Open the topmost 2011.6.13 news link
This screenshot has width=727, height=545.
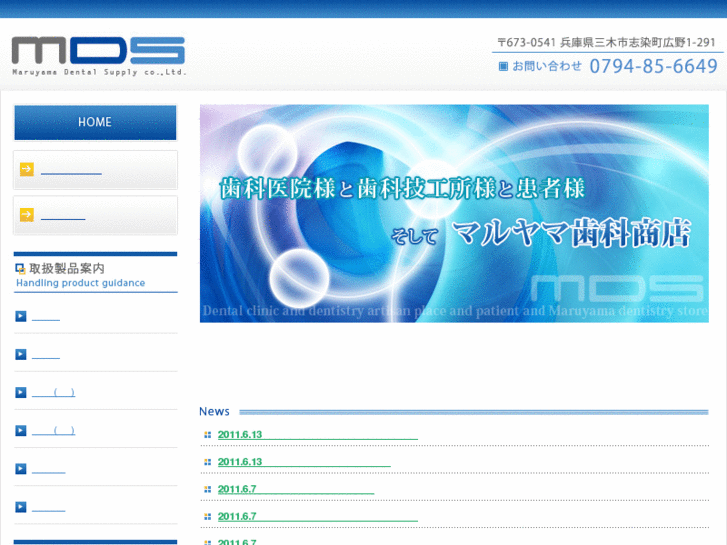318,435
